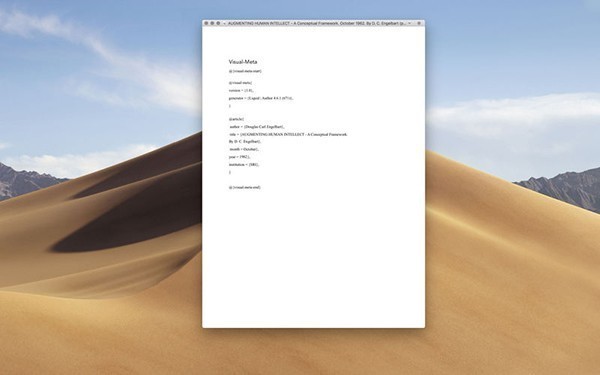Click the author = {Douglas Carl Engelbart} line
The width and height of the screenshot is (600, 375).
pyautogui.click(x=257, y=126)
